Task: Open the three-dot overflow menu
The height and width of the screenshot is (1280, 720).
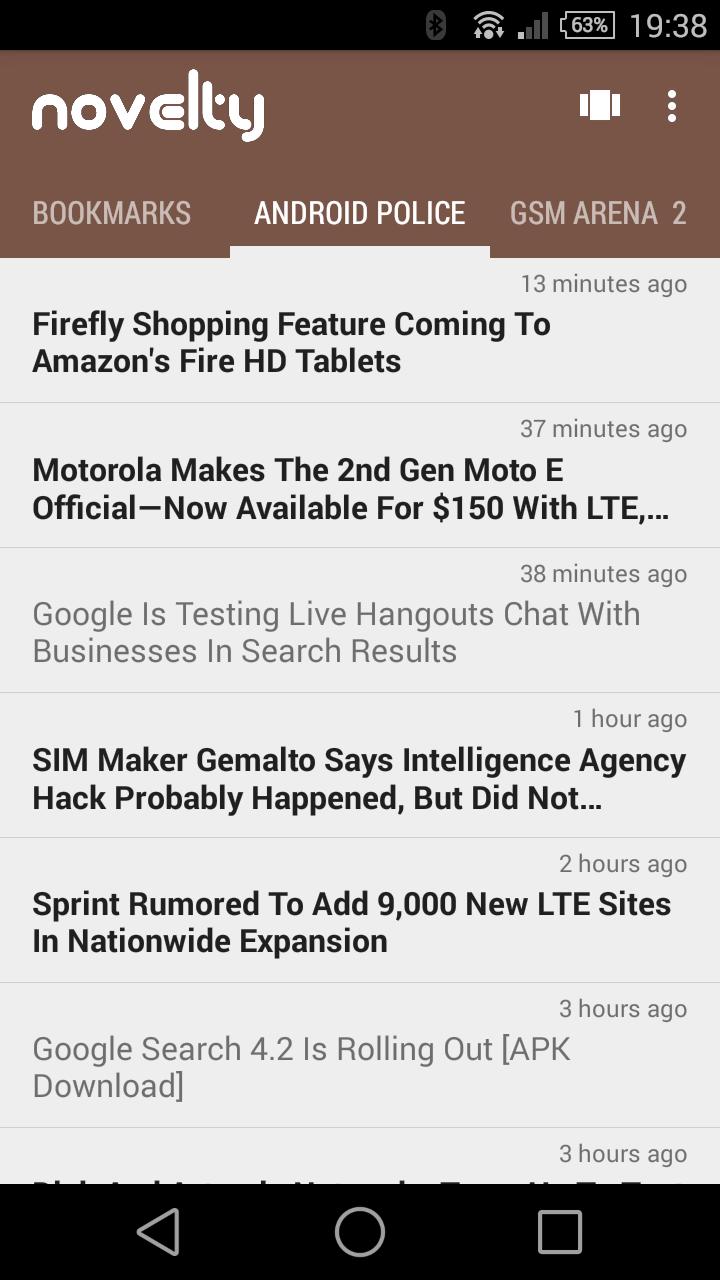Action: click(672, 105)
